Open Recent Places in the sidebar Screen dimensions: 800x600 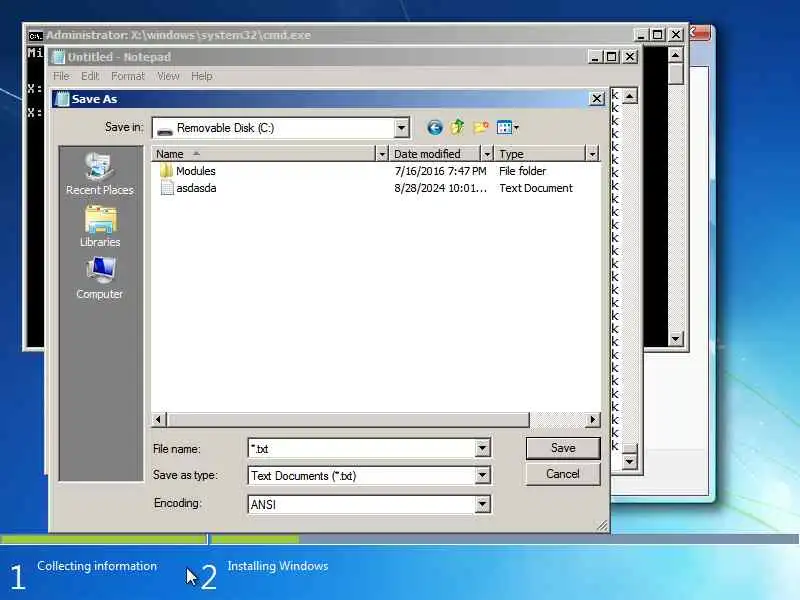[x=99, y=174]
